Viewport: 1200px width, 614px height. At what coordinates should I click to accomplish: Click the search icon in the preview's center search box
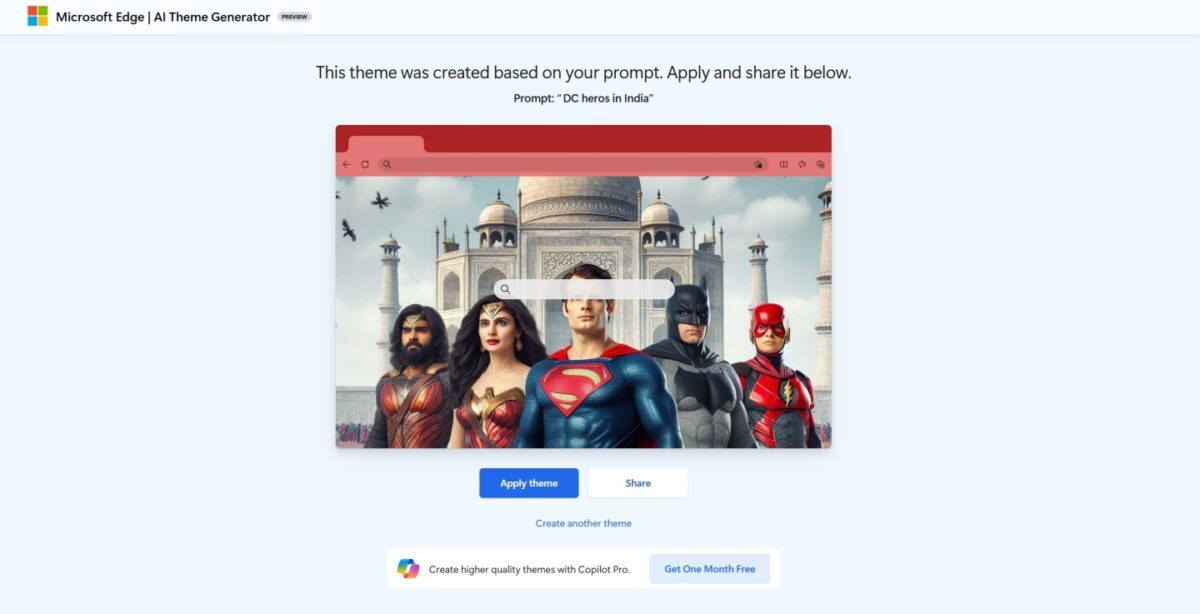tap(505, 289)
